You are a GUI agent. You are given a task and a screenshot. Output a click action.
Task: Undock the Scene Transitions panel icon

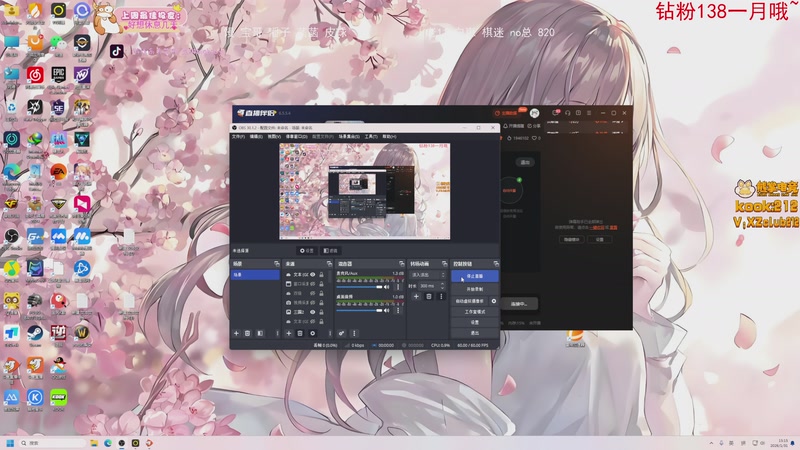point(444,264)
